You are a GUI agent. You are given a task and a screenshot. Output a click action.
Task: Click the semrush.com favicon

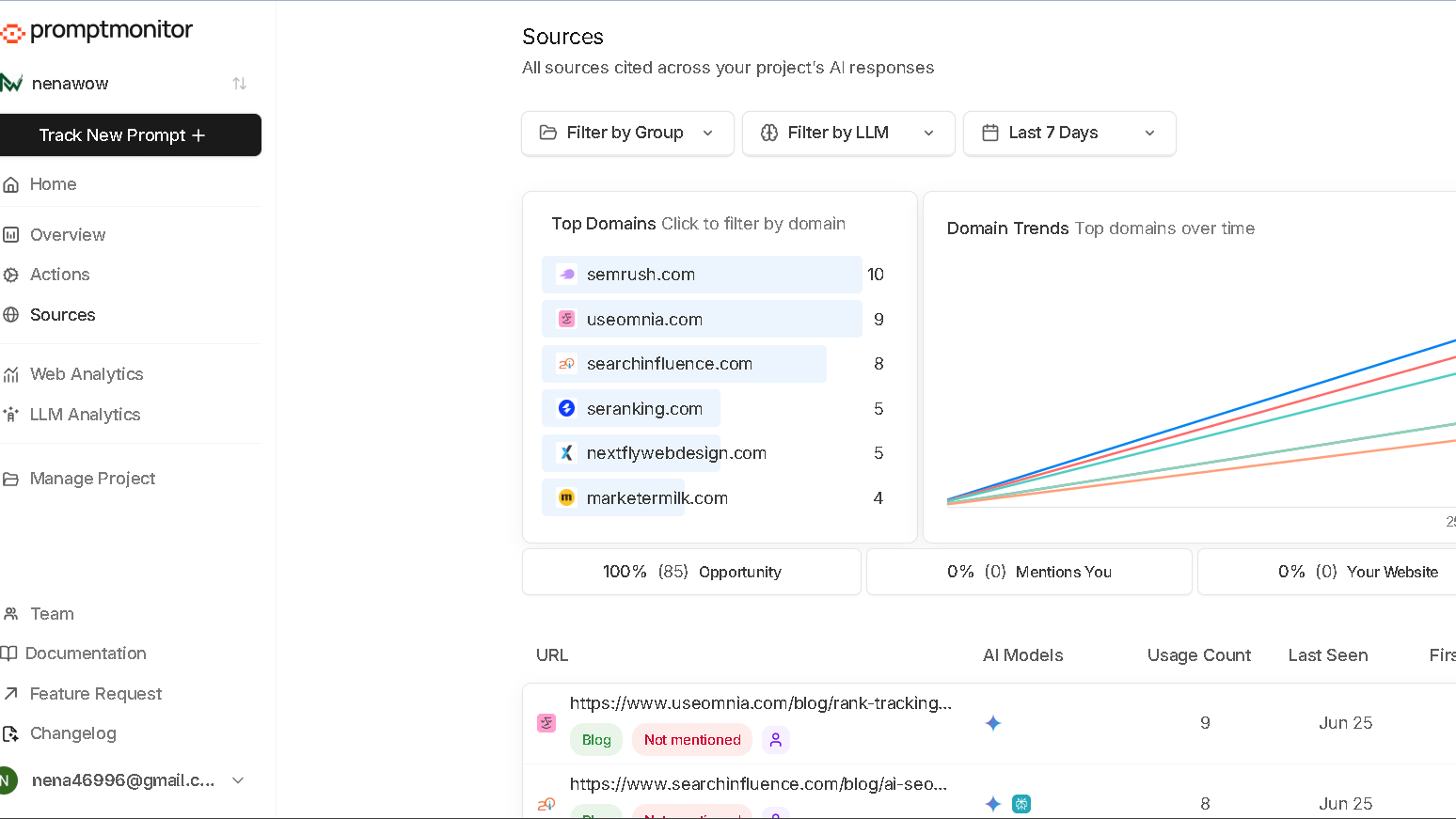tap(566, 275)
